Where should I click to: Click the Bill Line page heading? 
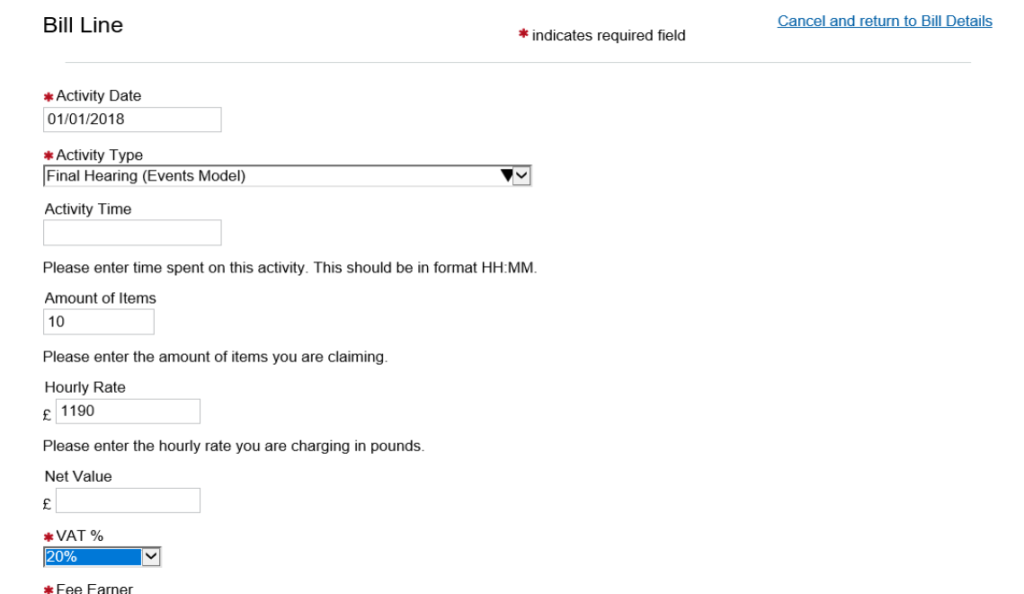[83, 26]
